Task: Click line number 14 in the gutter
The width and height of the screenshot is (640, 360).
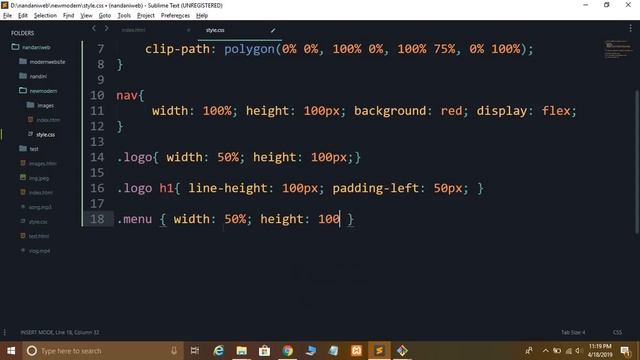Action: 97,158
